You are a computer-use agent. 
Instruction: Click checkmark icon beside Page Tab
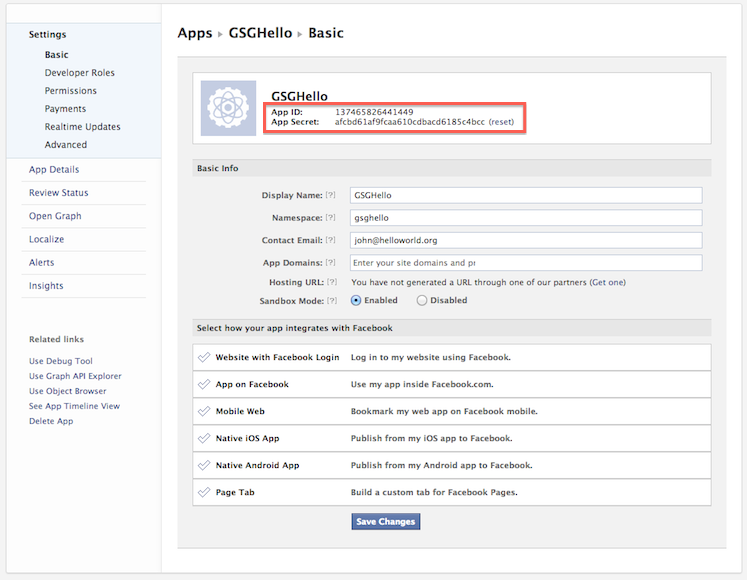pos(204,492)
